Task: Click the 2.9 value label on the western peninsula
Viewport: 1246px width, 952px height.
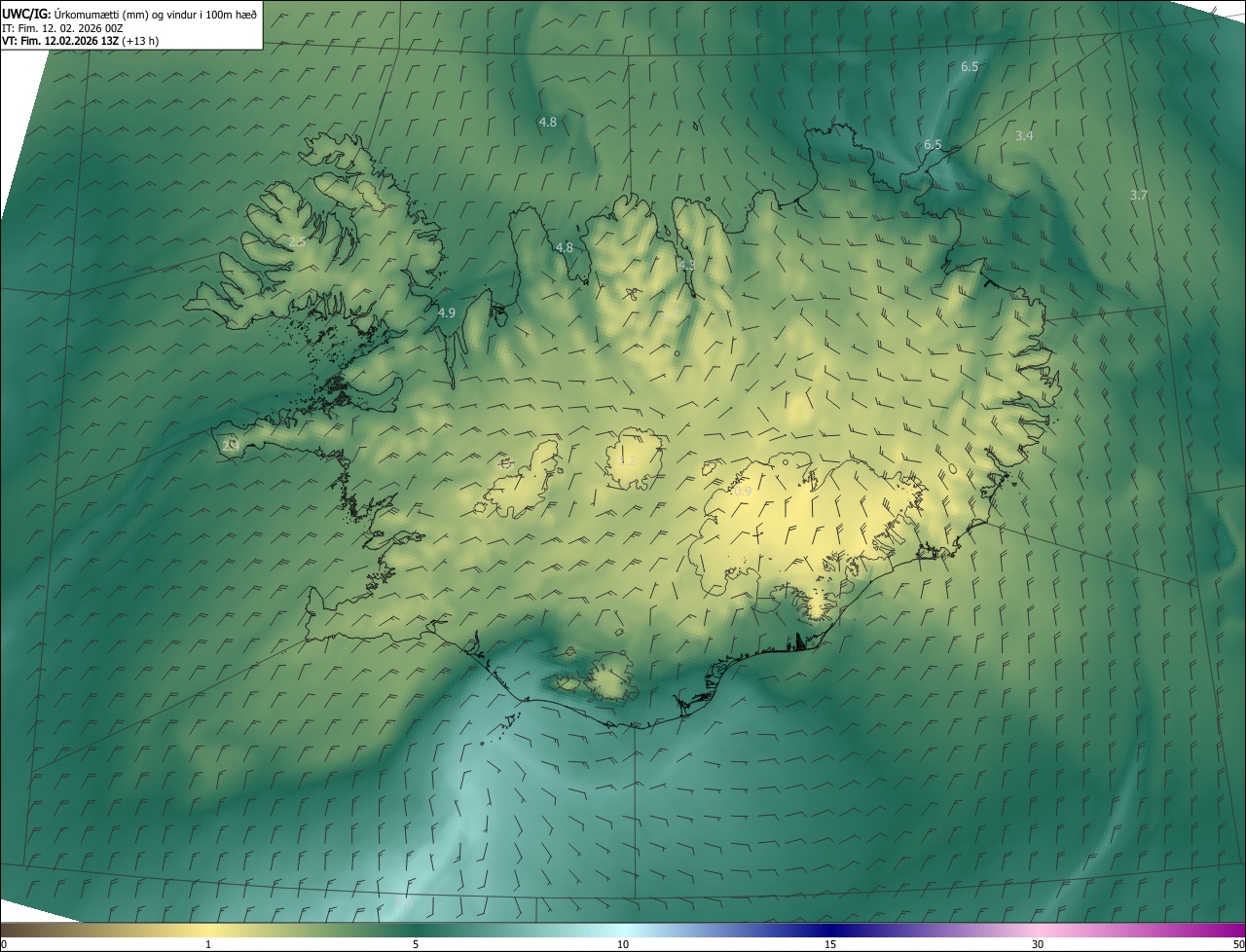Action: click(x=231, y=446)
